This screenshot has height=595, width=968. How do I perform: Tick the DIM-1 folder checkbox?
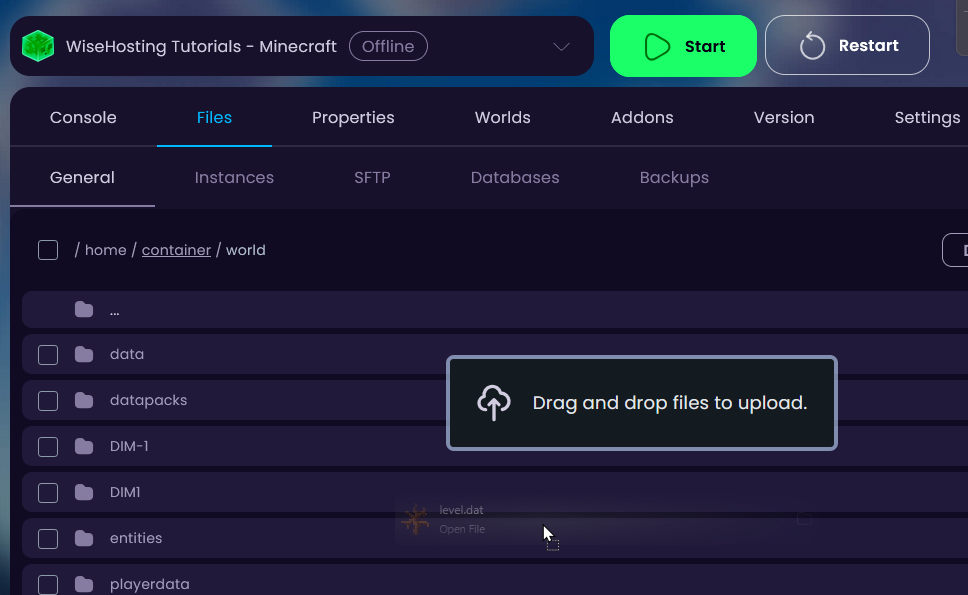tap(48, 447)
